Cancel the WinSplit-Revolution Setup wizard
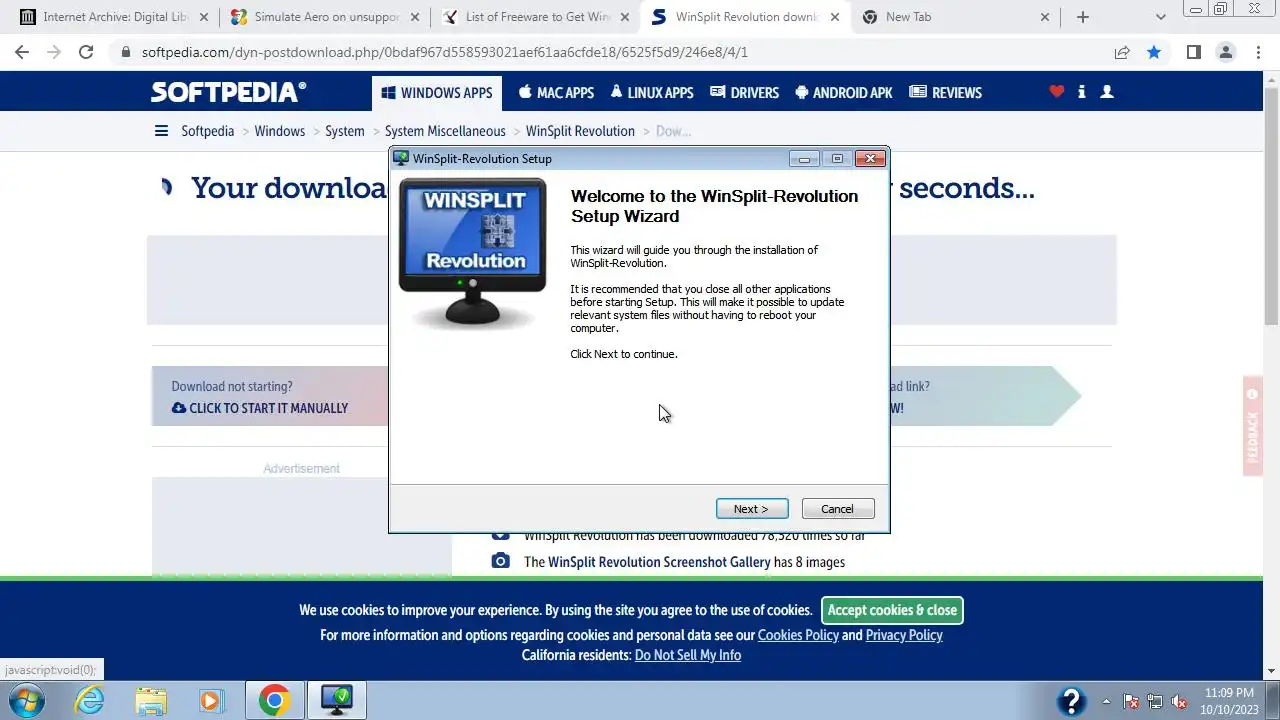This screenshot has width=1280, height=720. click(x=838, y=509)
